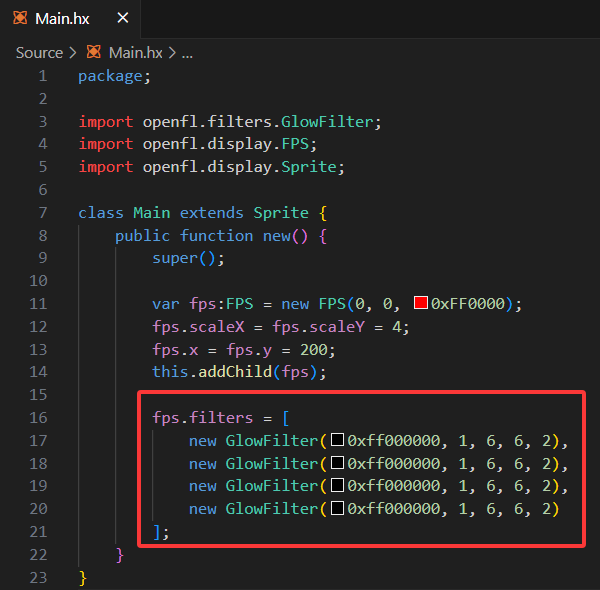
Task: Click 'public' keyword on line 8
Action: coord(142,236)
